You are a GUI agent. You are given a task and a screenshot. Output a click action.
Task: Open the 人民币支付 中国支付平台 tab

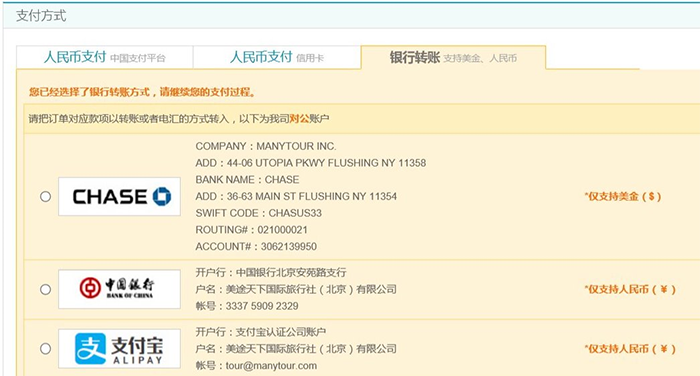[105, 57]
